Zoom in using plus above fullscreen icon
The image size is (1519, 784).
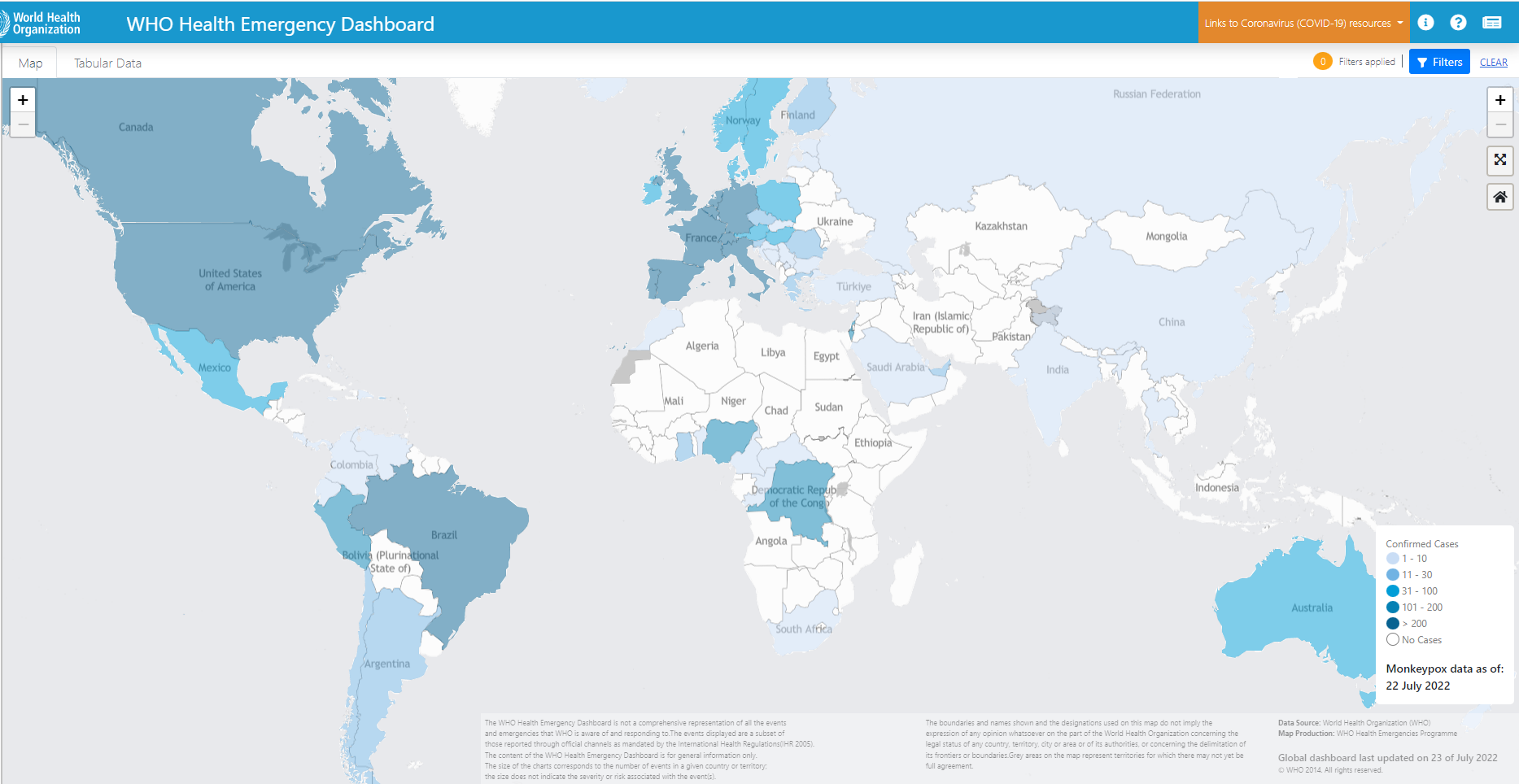tap(1500, 100)
